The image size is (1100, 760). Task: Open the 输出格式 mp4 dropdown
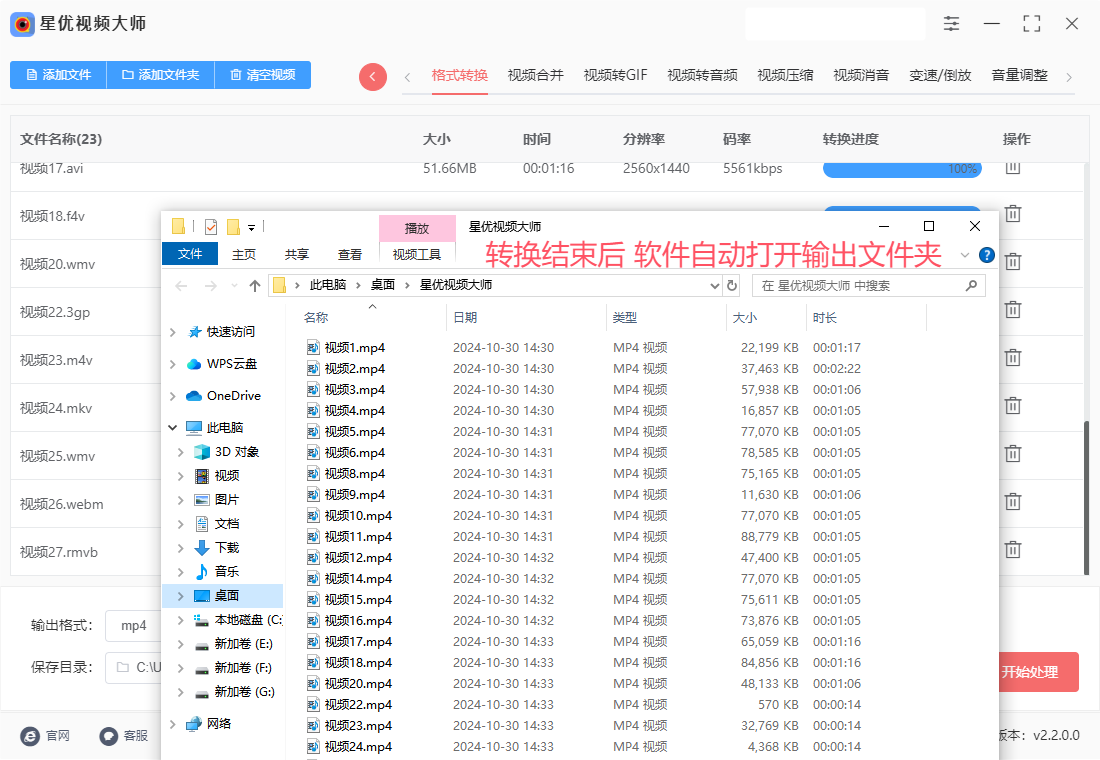(x=134, y=625)
